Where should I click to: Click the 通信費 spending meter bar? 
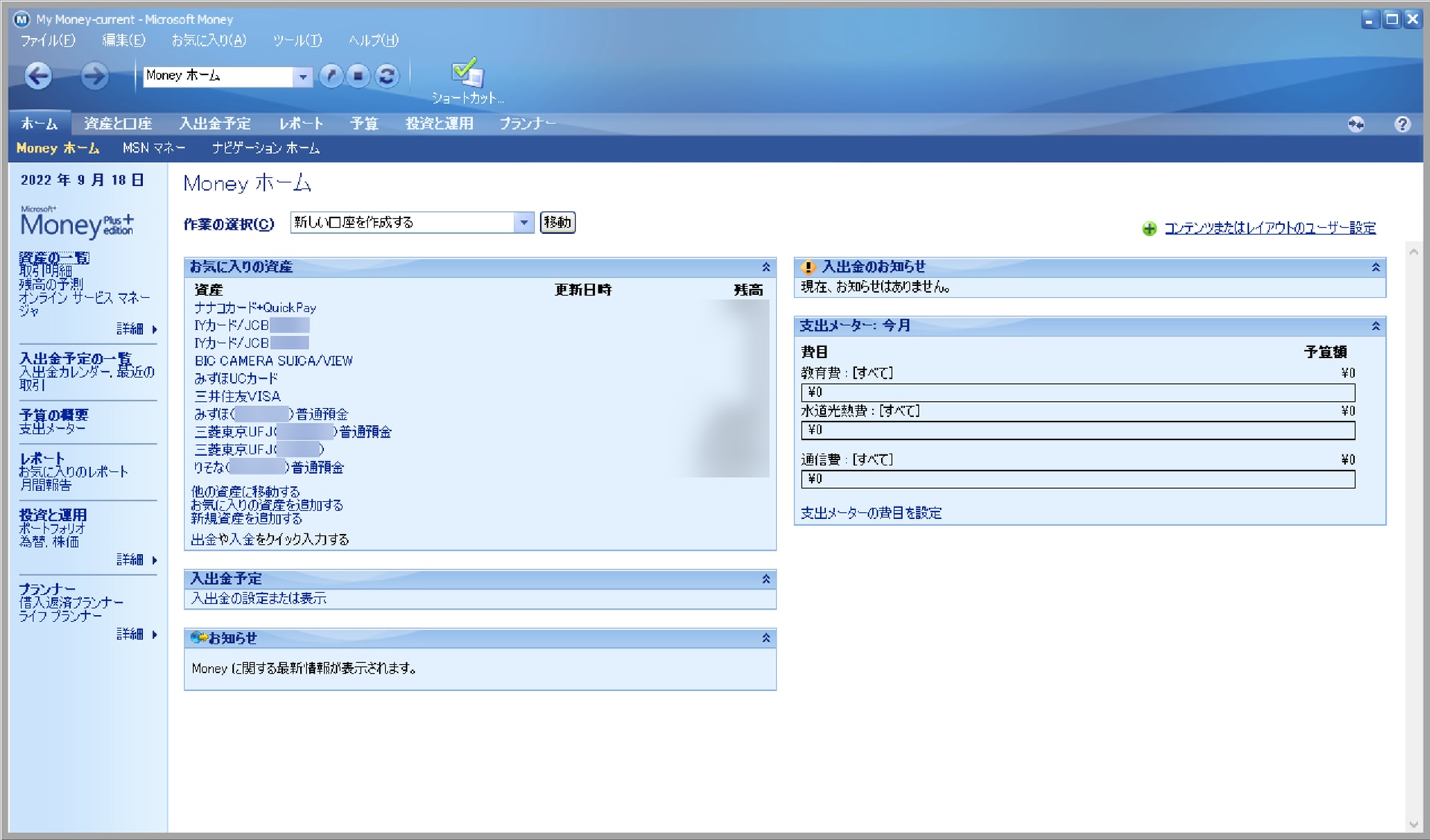click(1078, 480)
